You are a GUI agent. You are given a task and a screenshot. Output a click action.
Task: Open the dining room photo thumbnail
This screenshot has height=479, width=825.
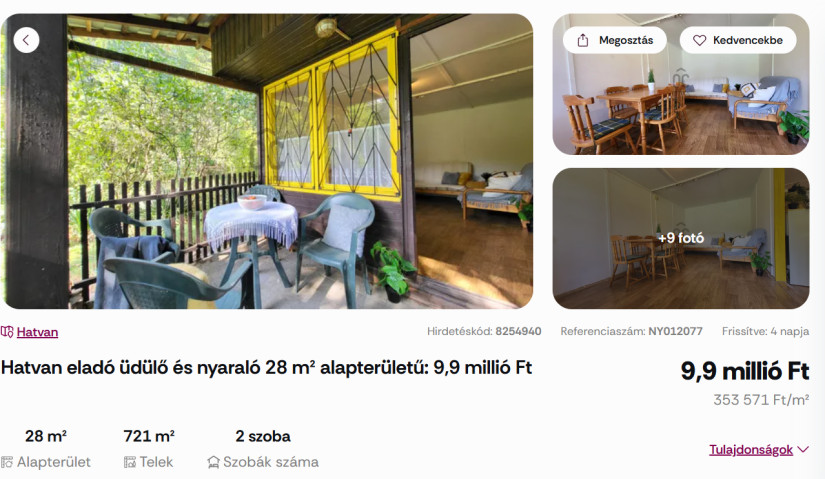coord(681,84)
